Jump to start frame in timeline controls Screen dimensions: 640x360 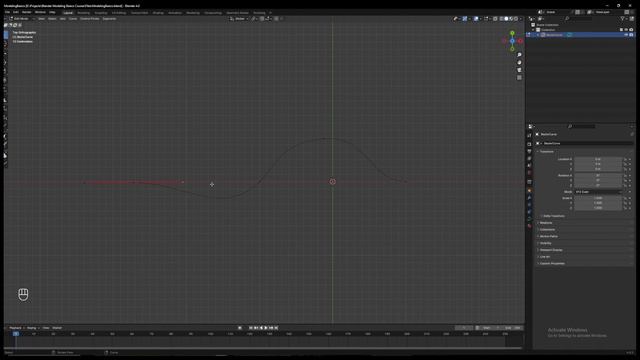point(251,328)
